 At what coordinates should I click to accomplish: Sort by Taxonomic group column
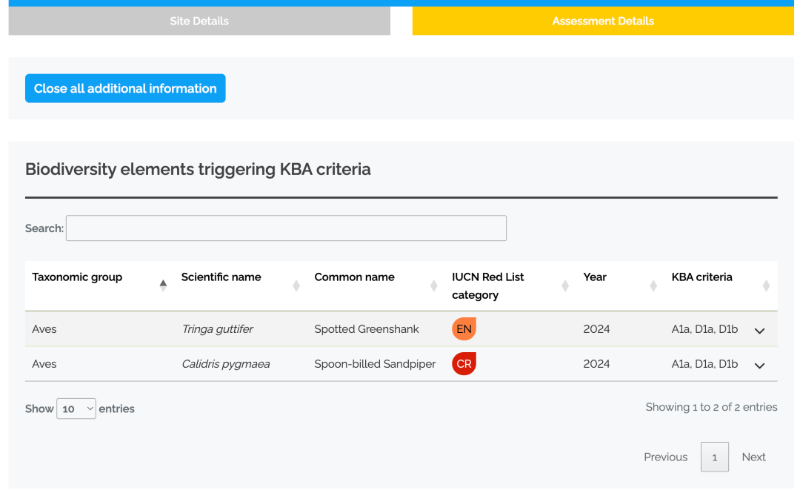click(99, 286)
